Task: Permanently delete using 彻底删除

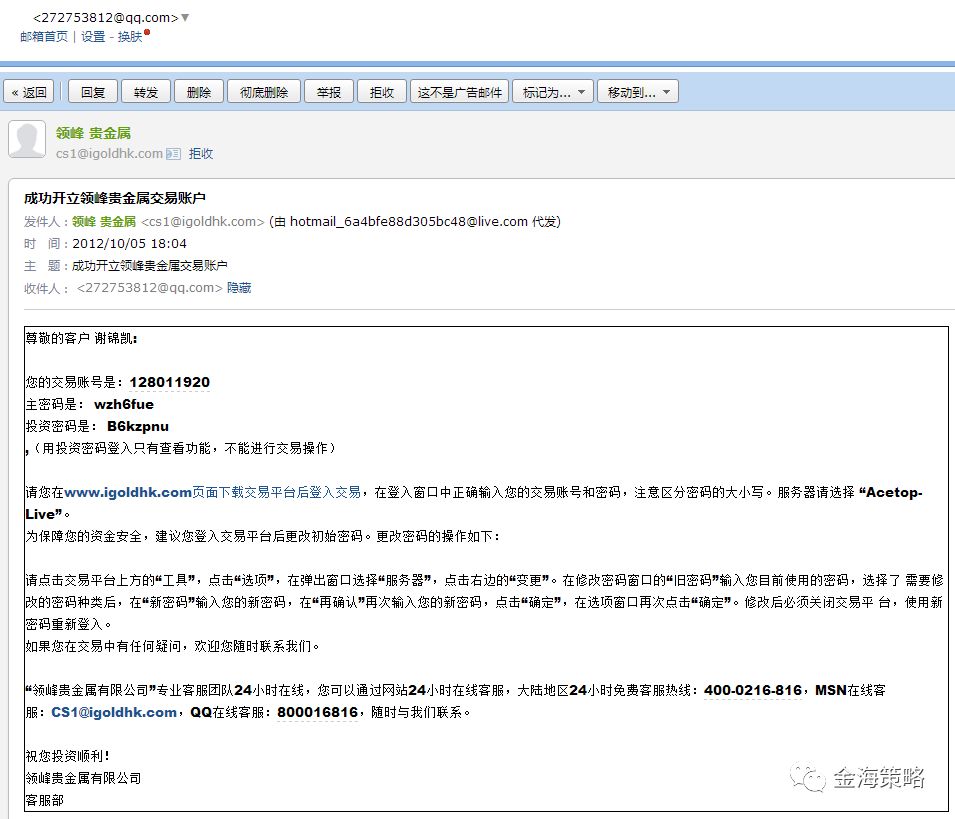Action: point(263,92)
